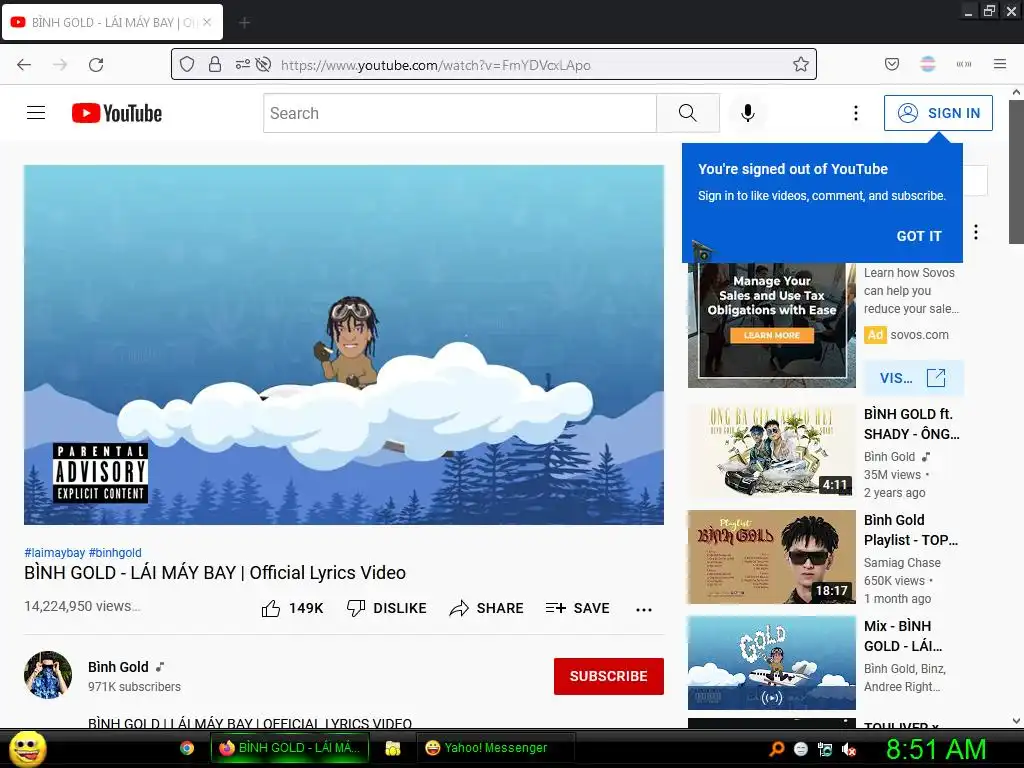Open the ÔNG BÀ GIÀ video thumbnail
Image resolution: width=1024 pixels, height=768 pixels.
coord(771,451)
